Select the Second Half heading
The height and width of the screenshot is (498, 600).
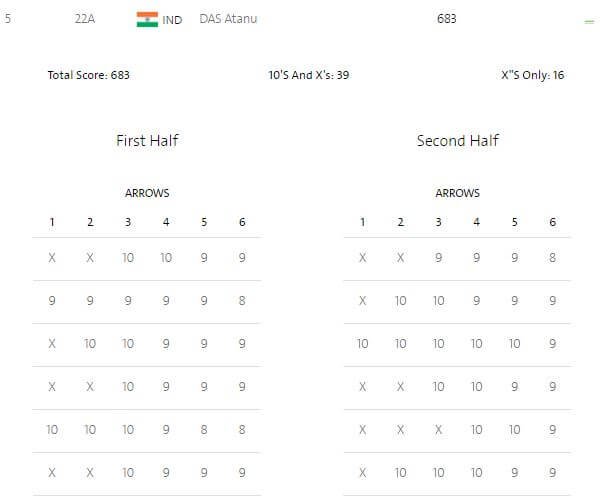pyautogui.click(x=458, y=140)
